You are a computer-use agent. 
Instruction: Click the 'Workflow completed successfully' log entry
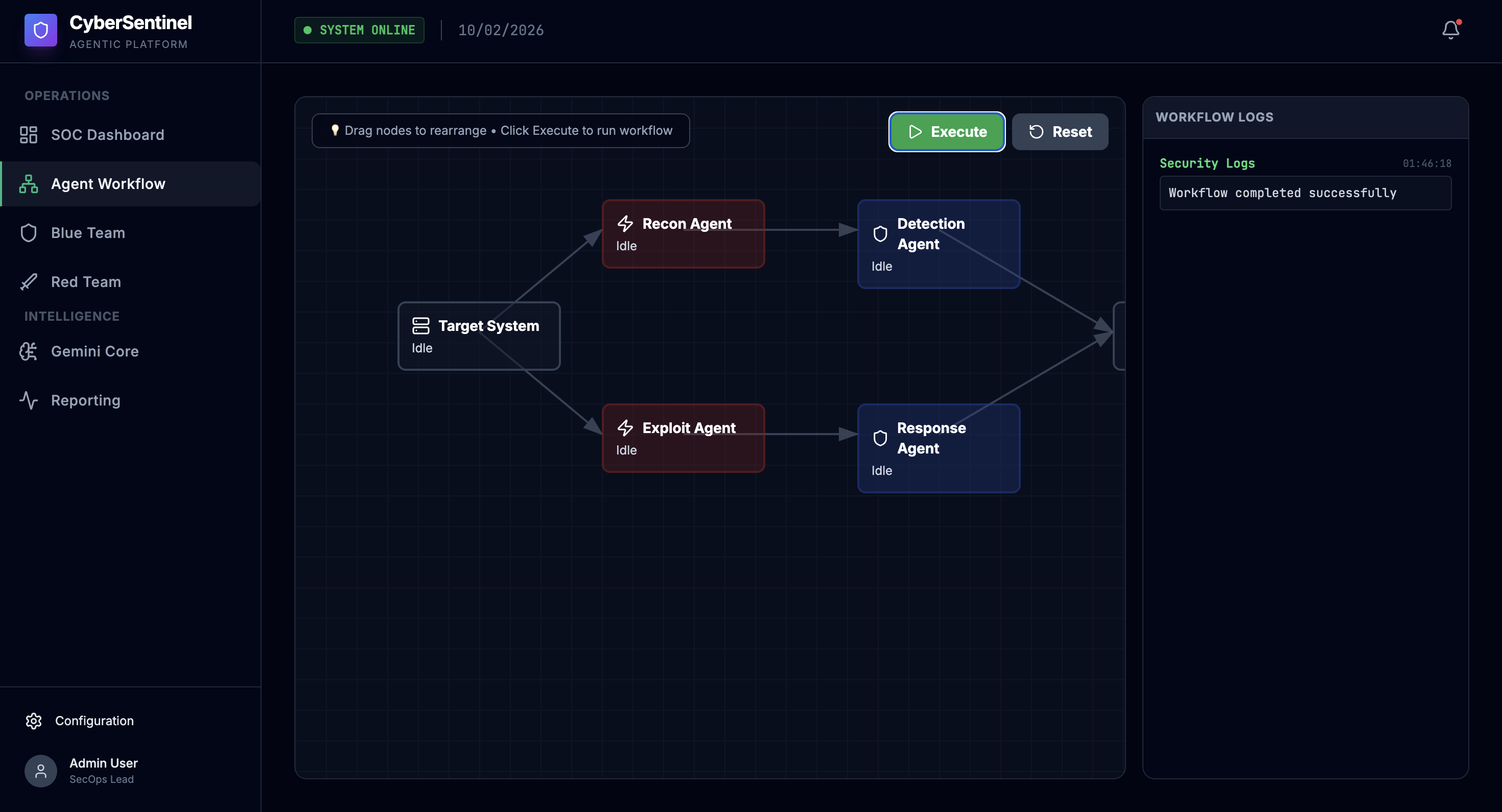(x=1305, y=193)
